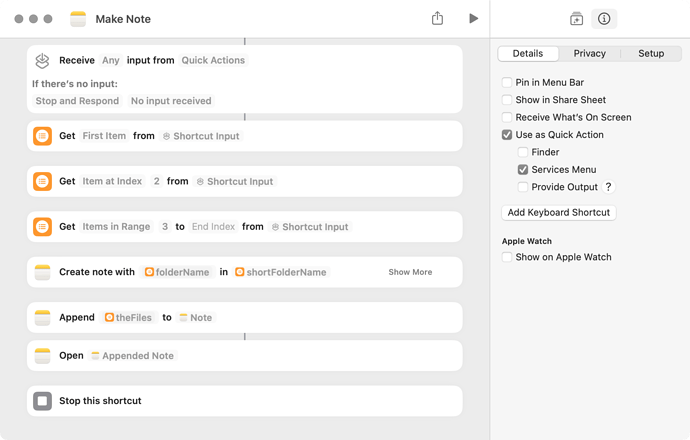Click the shortcut details info icon
This screenshot has height=440, width=690.
click(x=603, y=19)
